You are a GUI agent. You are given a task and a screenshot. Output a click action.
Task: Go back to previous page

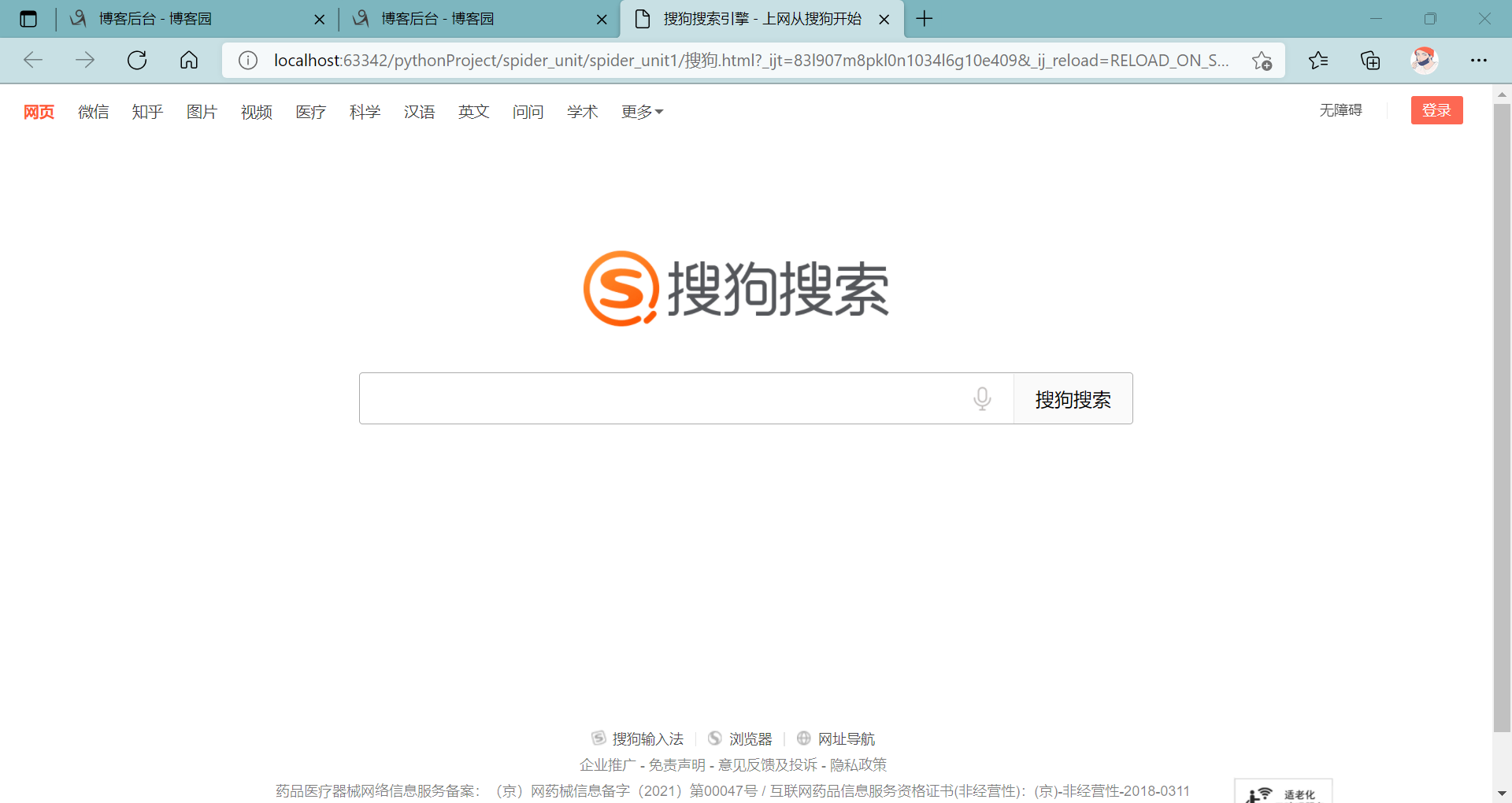(x=33, y=60)
